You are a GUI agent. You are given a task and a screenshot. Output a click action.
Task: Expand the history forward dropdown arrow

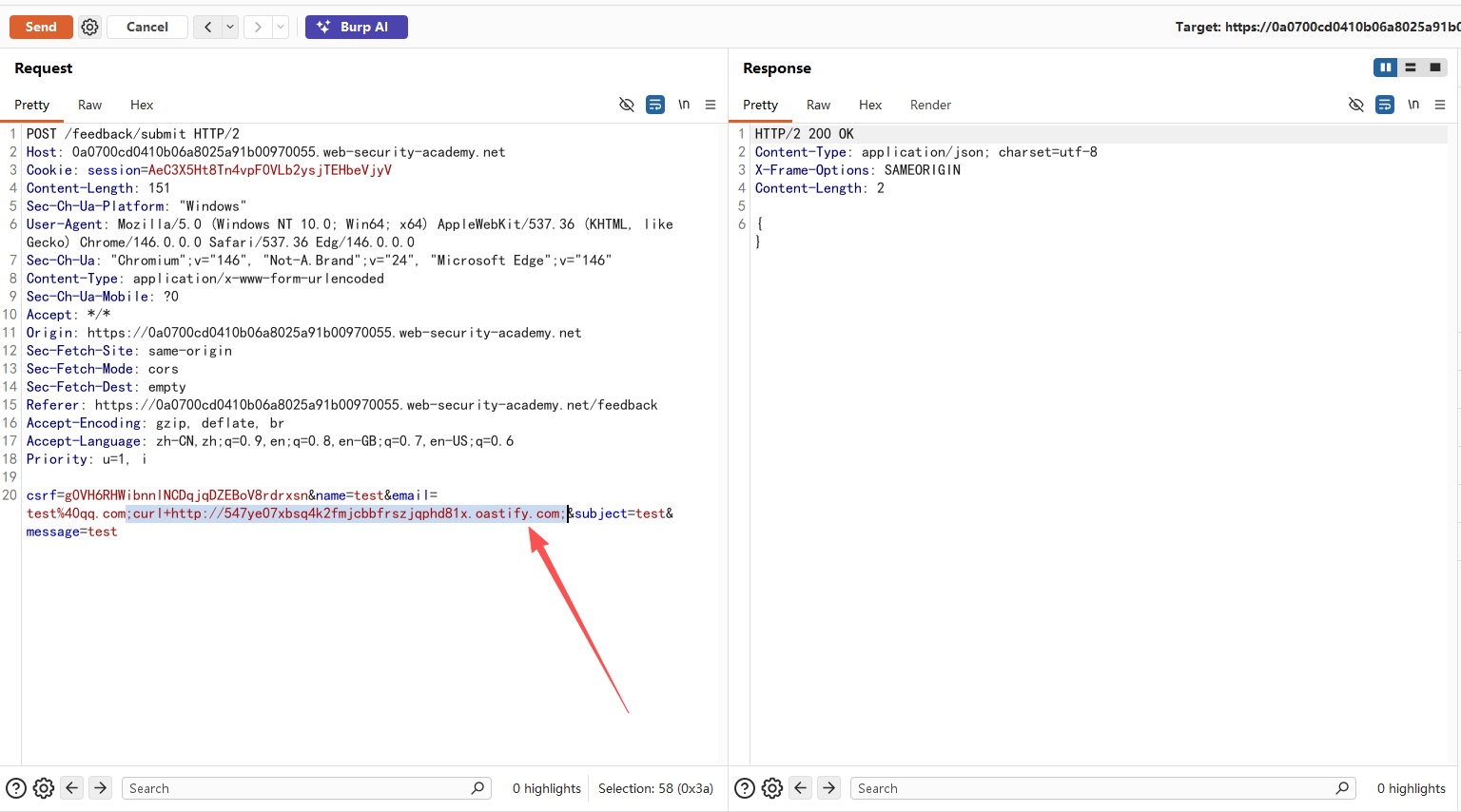click(x=281, y=28)
